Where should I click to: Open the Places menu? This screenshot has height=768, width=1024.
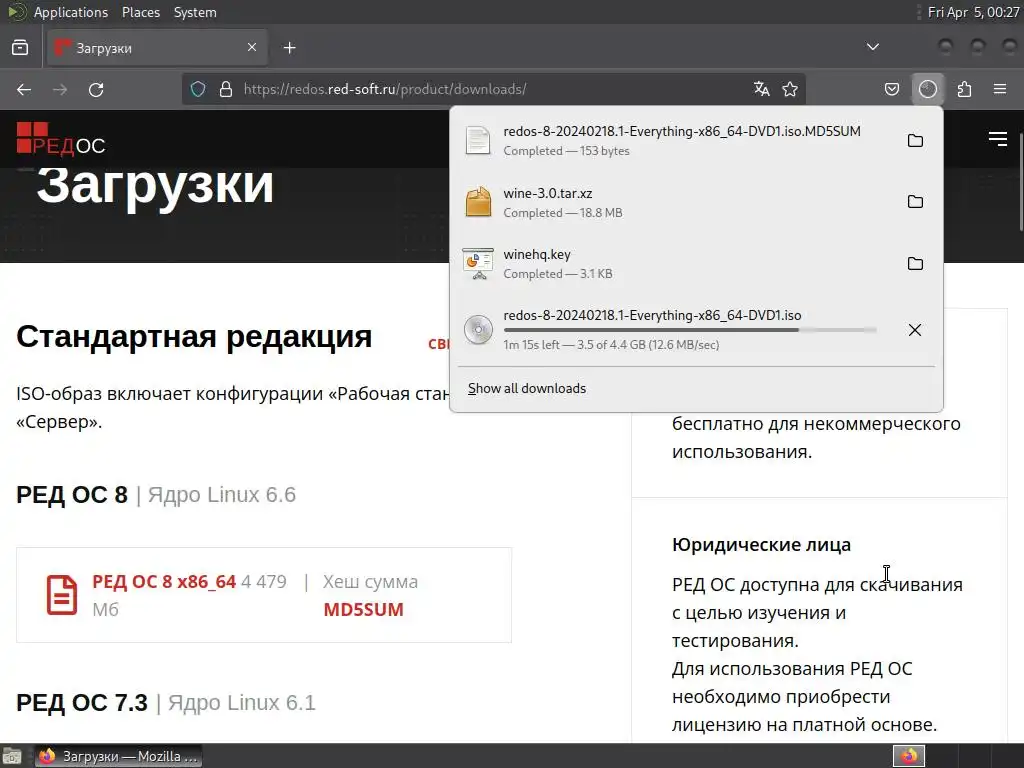(x=140, y=12)
